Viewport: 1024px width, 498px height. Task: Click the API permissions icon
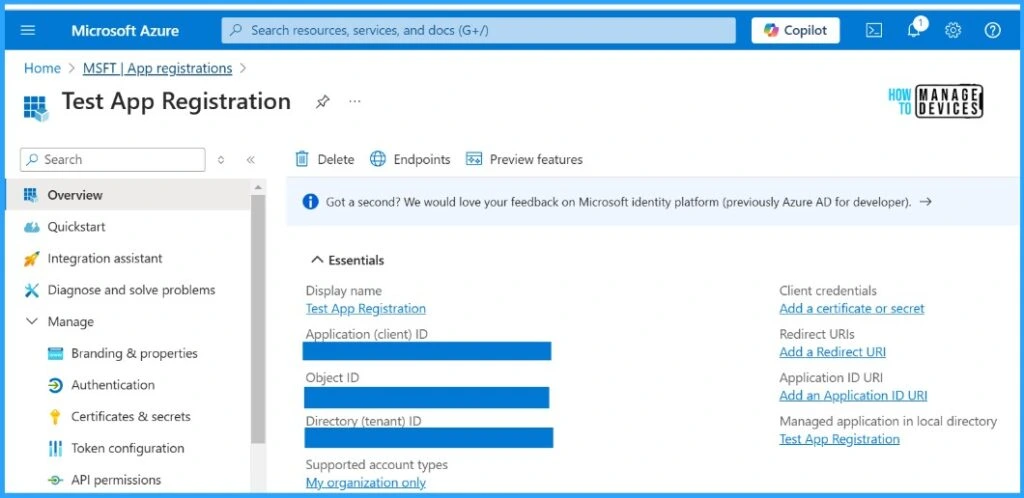pyautogui.click(x=56, y=480)
